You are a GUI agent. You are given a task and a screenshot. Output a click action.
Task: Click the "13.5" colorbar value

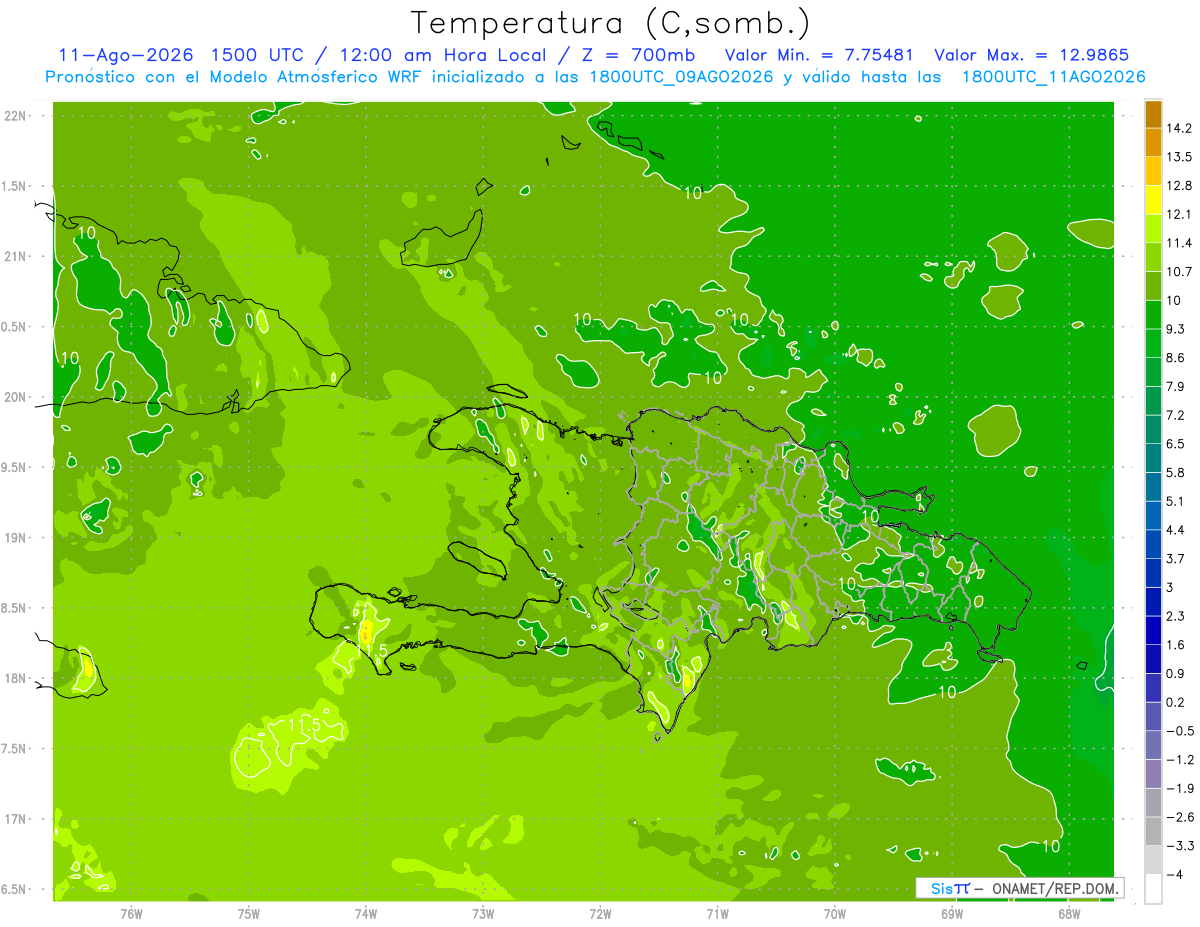pyautogui.click(x=1178, y=157)
